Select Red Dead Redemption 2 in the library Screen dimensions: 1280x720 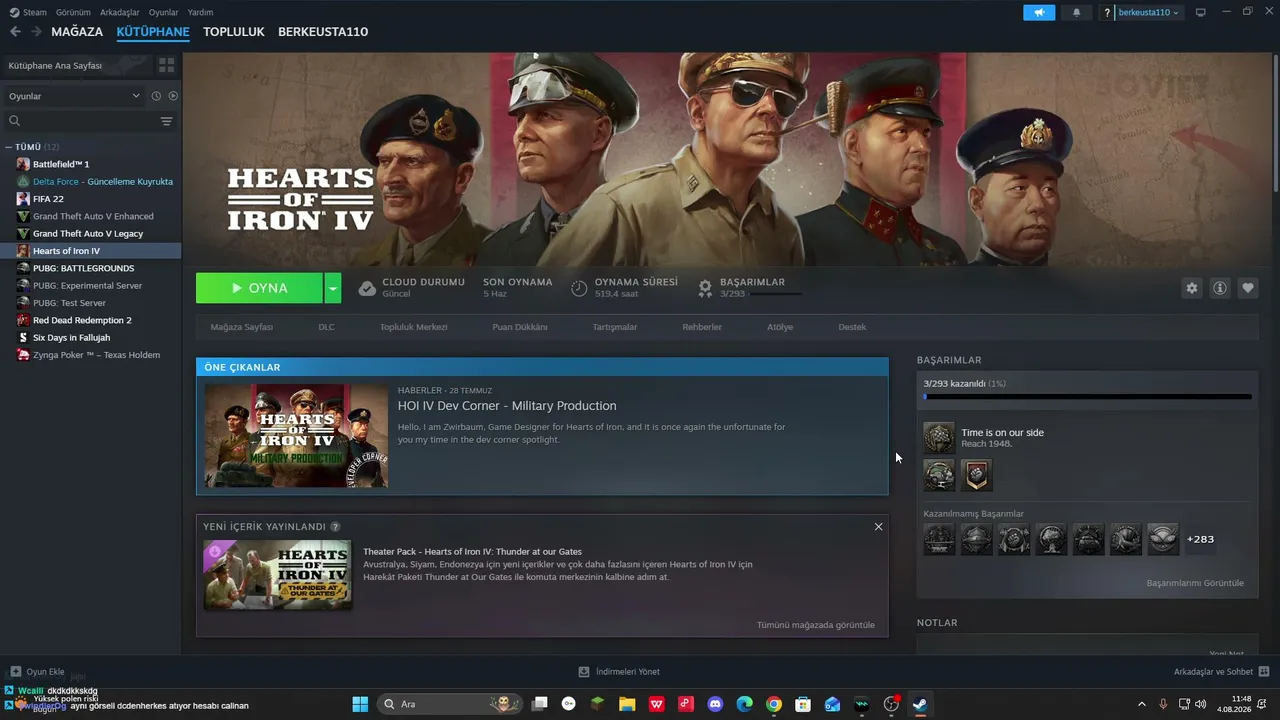coord(82,320)
